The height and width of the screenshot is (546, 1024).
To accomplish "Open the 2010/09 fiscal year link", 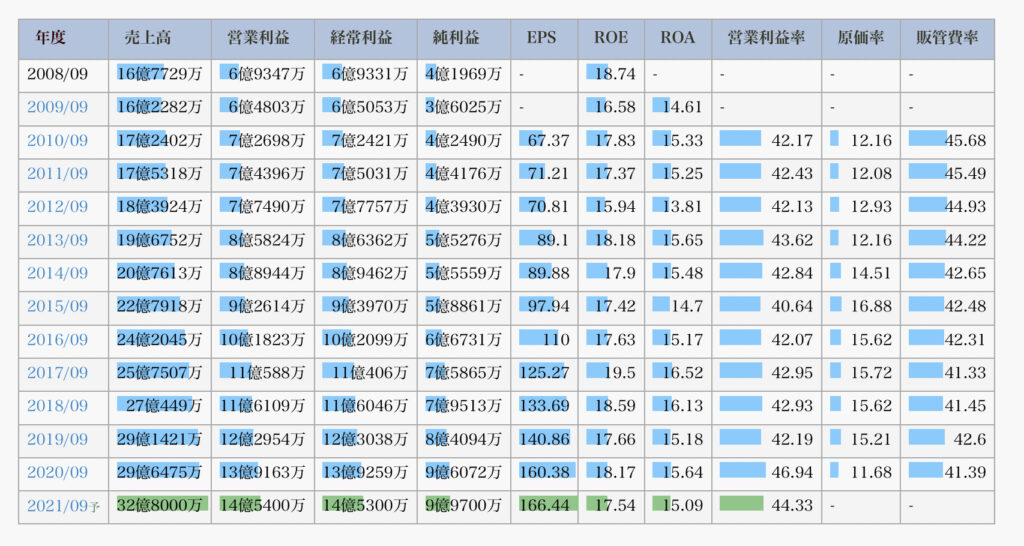I will tap(57, 140).
